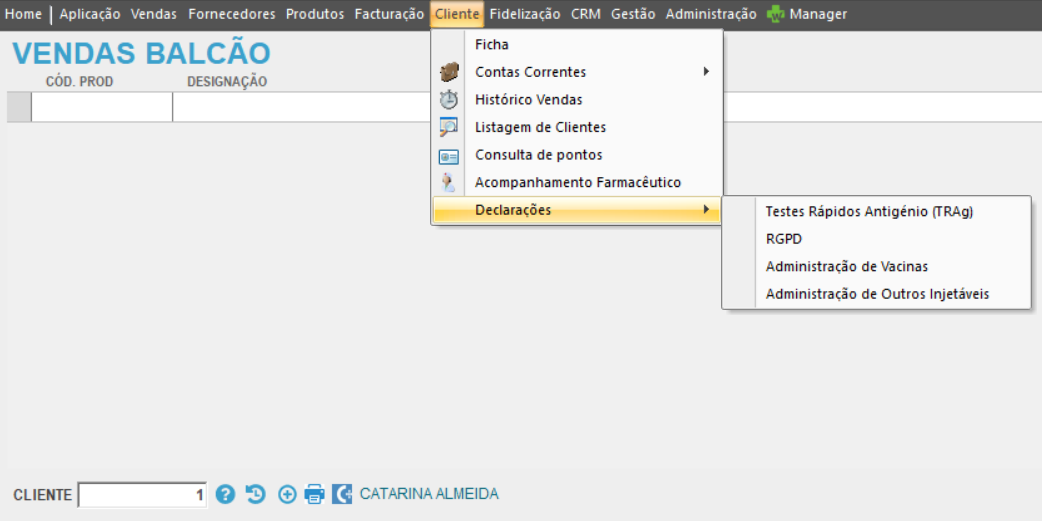
Task: Click the printer icon near client field
Action: 315,494
